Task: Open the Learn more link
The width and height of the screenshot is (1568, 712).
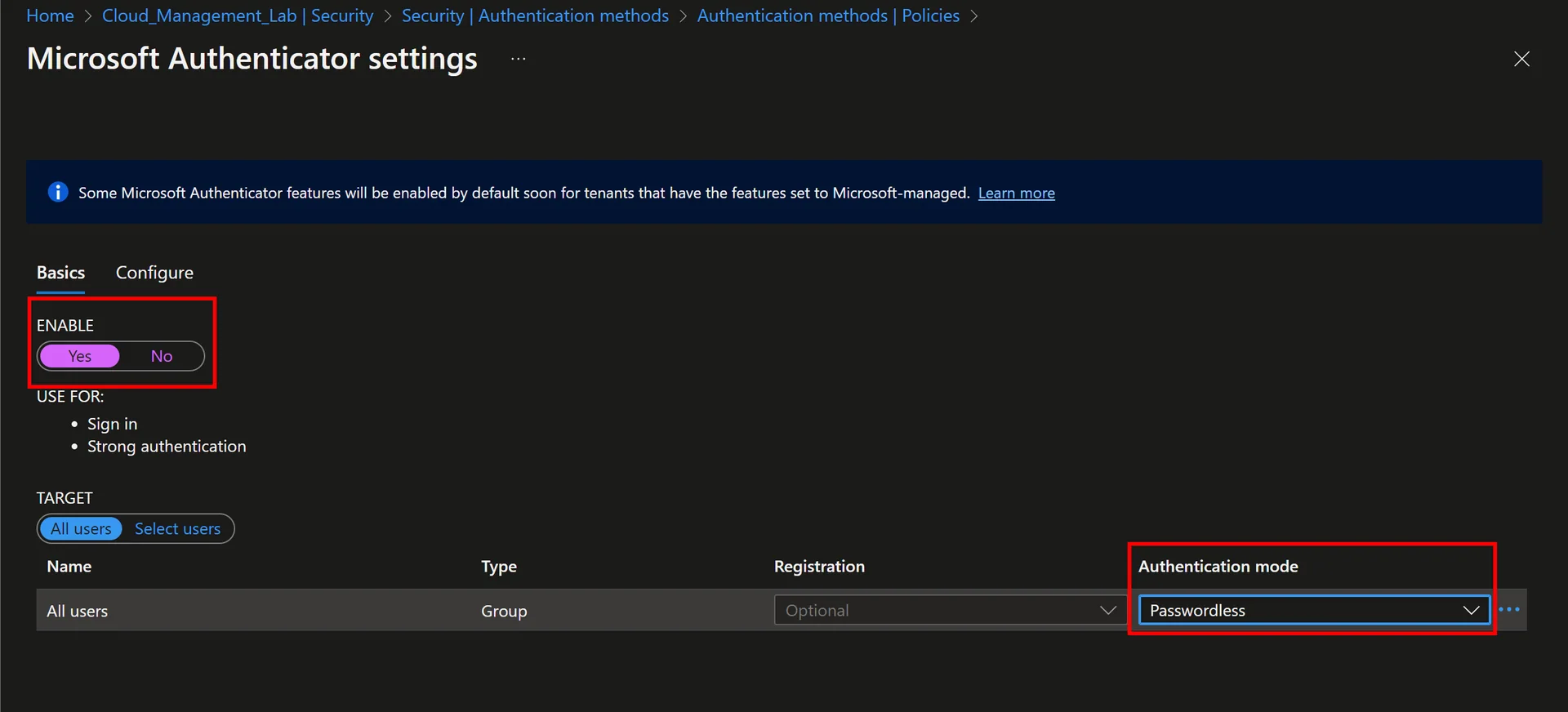Action: [1017, 193]
